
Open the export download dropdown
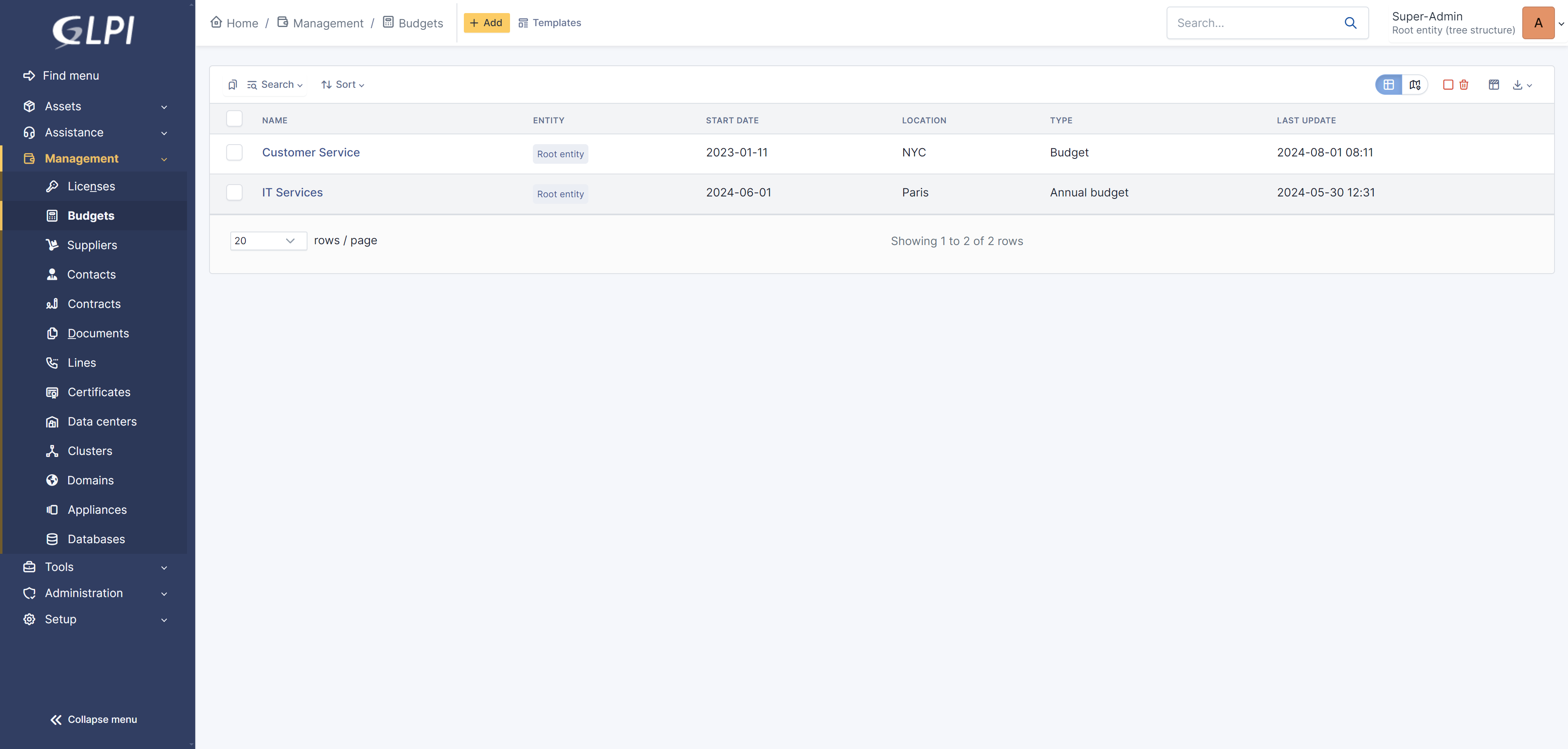[x=1522, y=85]
